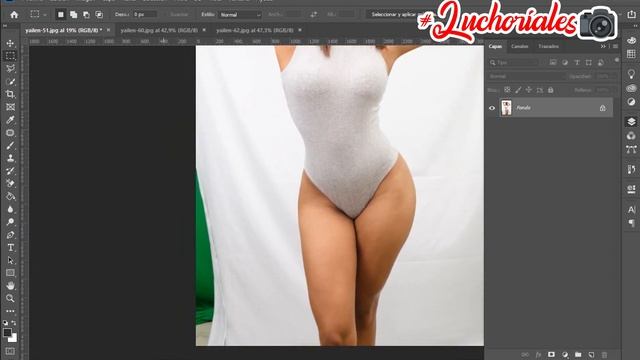Collapse the layers panel with double arrows
640x360 pixels.
(x=603, y=47)
